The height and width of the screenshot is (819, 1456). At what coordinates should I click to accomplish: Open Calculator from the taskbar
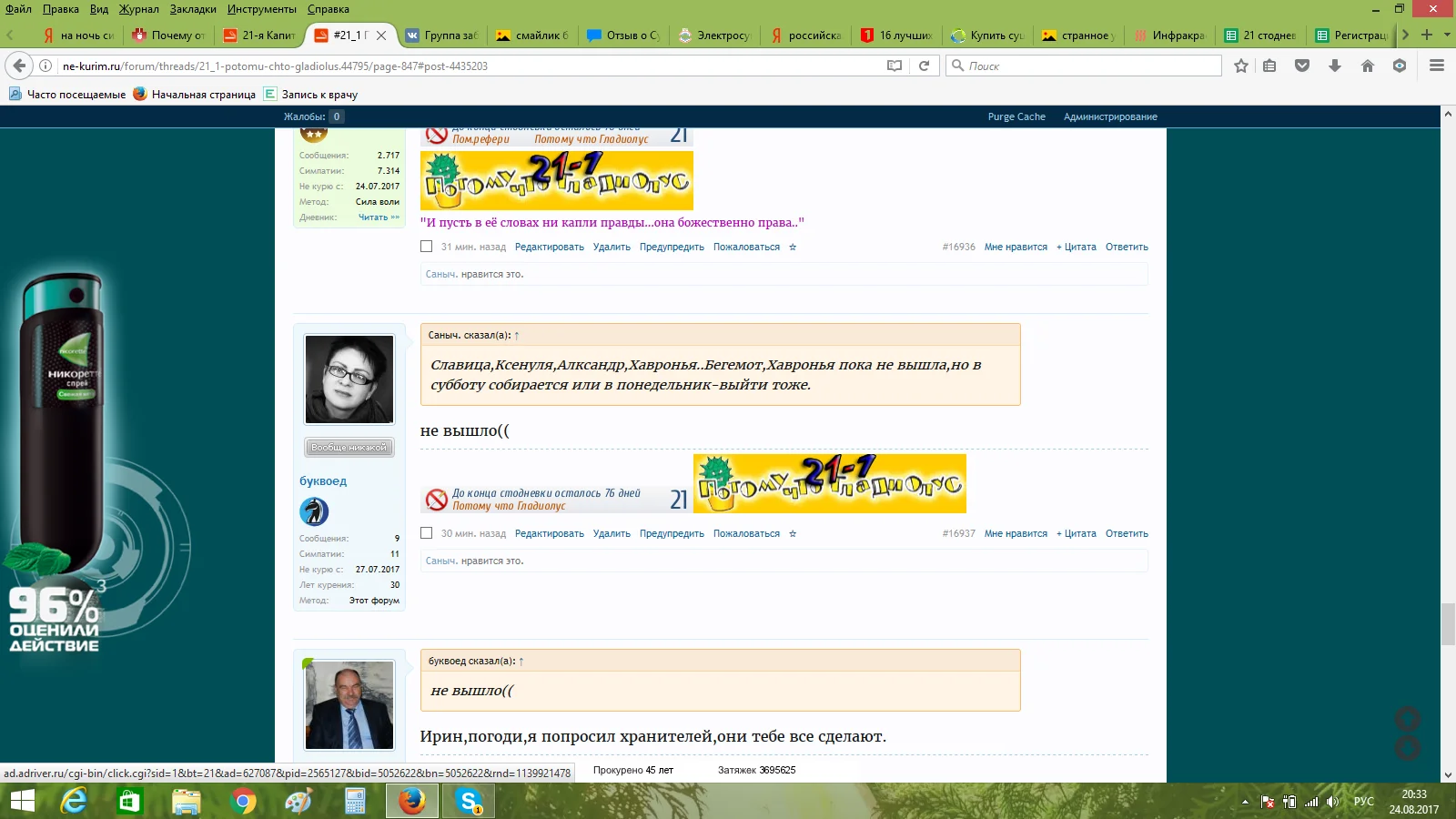(x=355, y=802)
